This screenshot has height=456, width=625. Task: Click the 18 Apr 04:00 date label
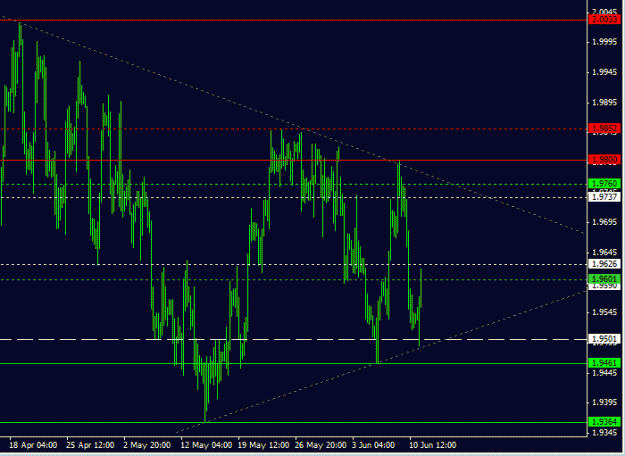coord(33,445)
